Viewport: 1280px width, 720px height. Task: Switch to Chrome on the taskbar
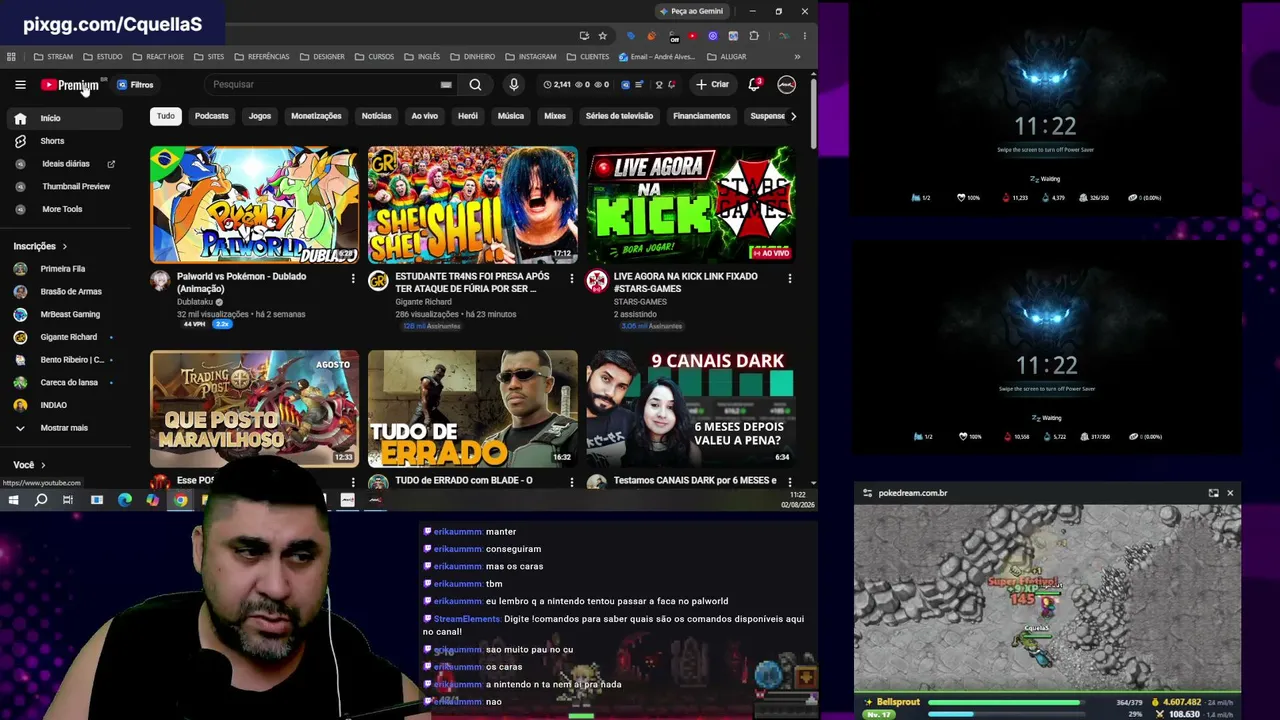(x=181, y=499)
